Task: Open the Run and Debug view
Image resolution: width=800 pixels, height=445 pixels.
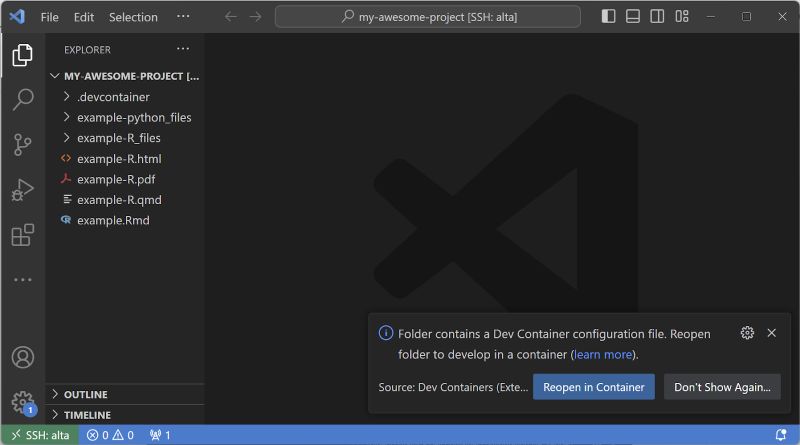Action: pyautogui.click(x=22, y=190)
